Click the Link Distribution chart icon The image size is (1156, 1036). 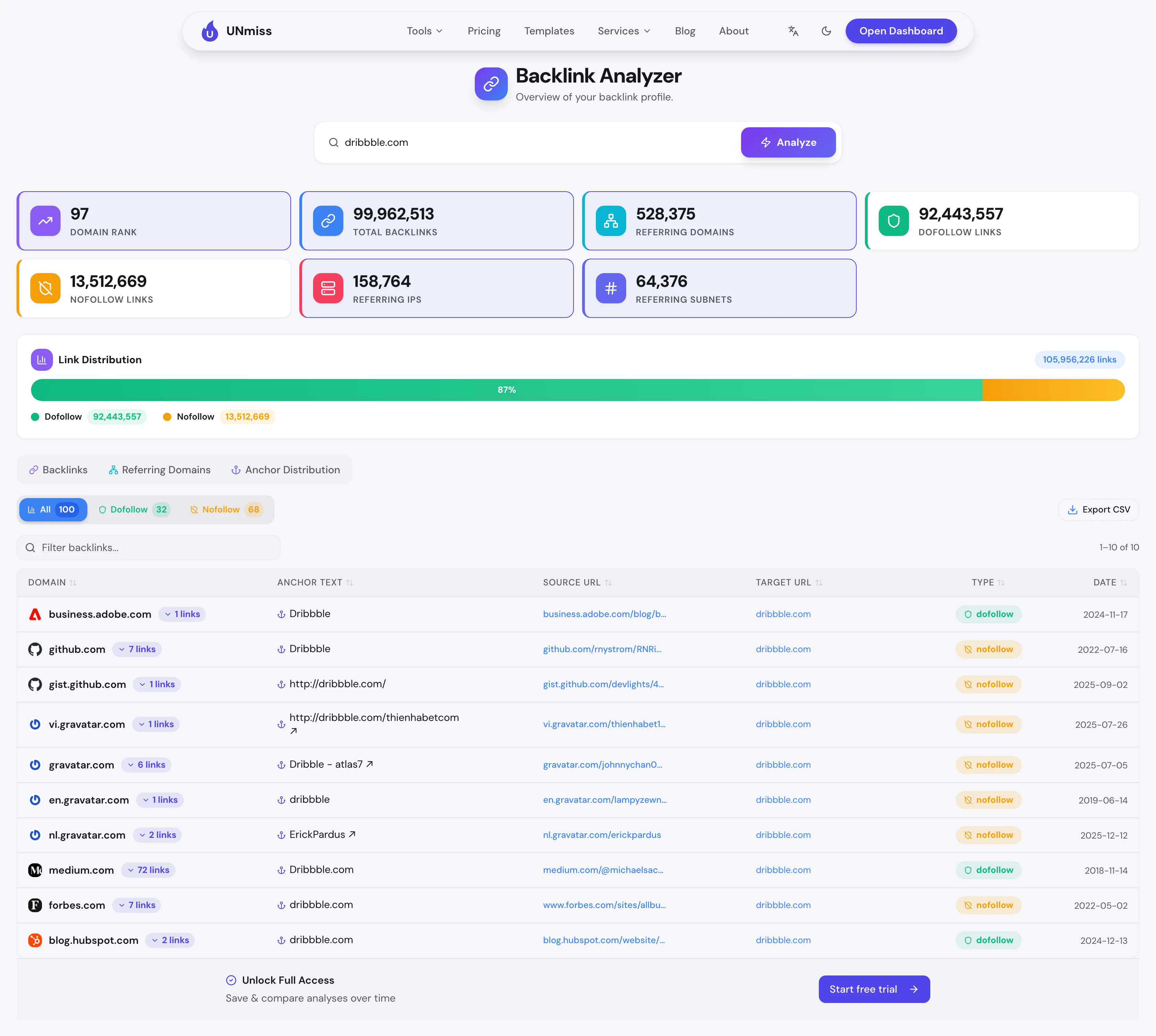tap(42, 360)
